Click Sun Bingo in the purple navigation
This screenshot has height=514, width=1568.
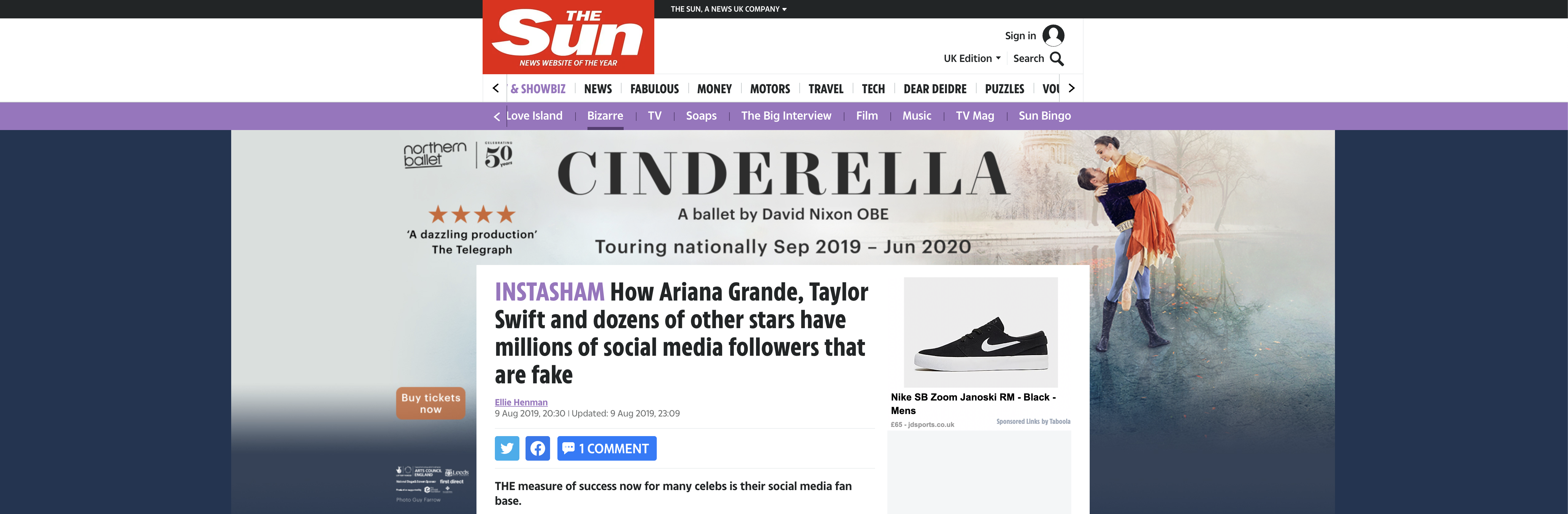[x=1045, y=116]
